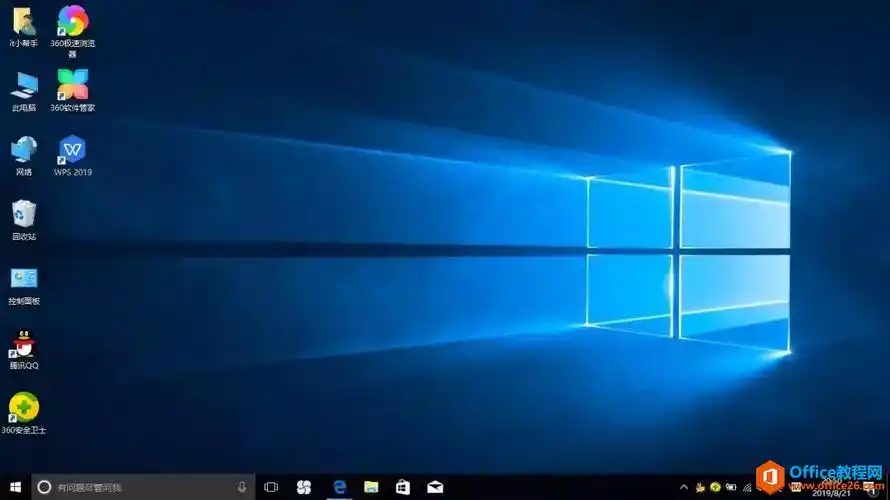Click the Cortana microphone icon
The image size is (890, 500).
pyautogui.click(x=242, y=487)
